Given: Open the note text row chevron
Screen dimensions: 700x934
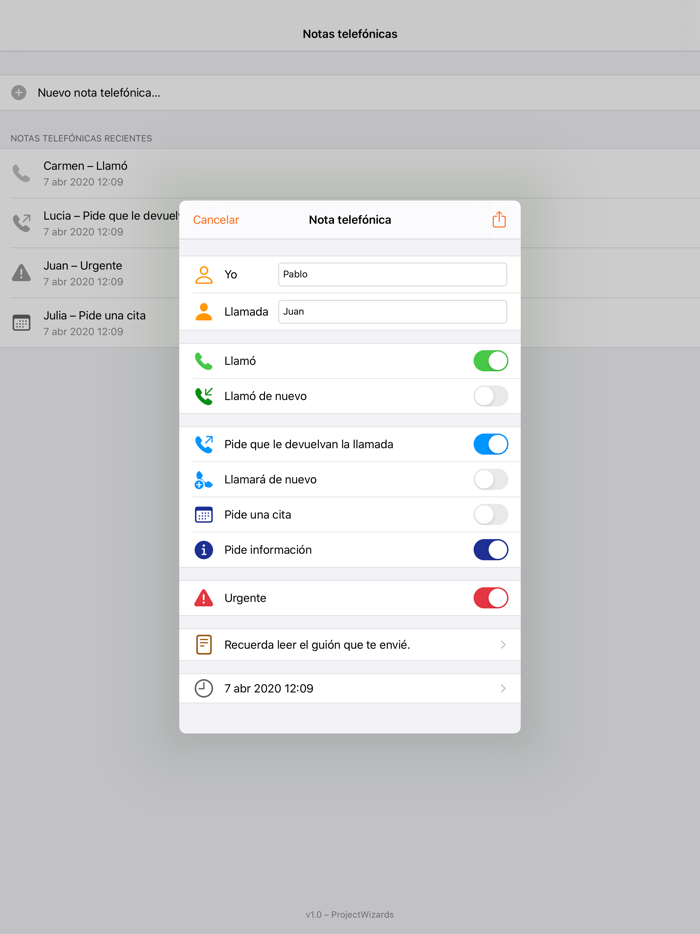Looking at the screenshot, I should [x=503, y=645].
